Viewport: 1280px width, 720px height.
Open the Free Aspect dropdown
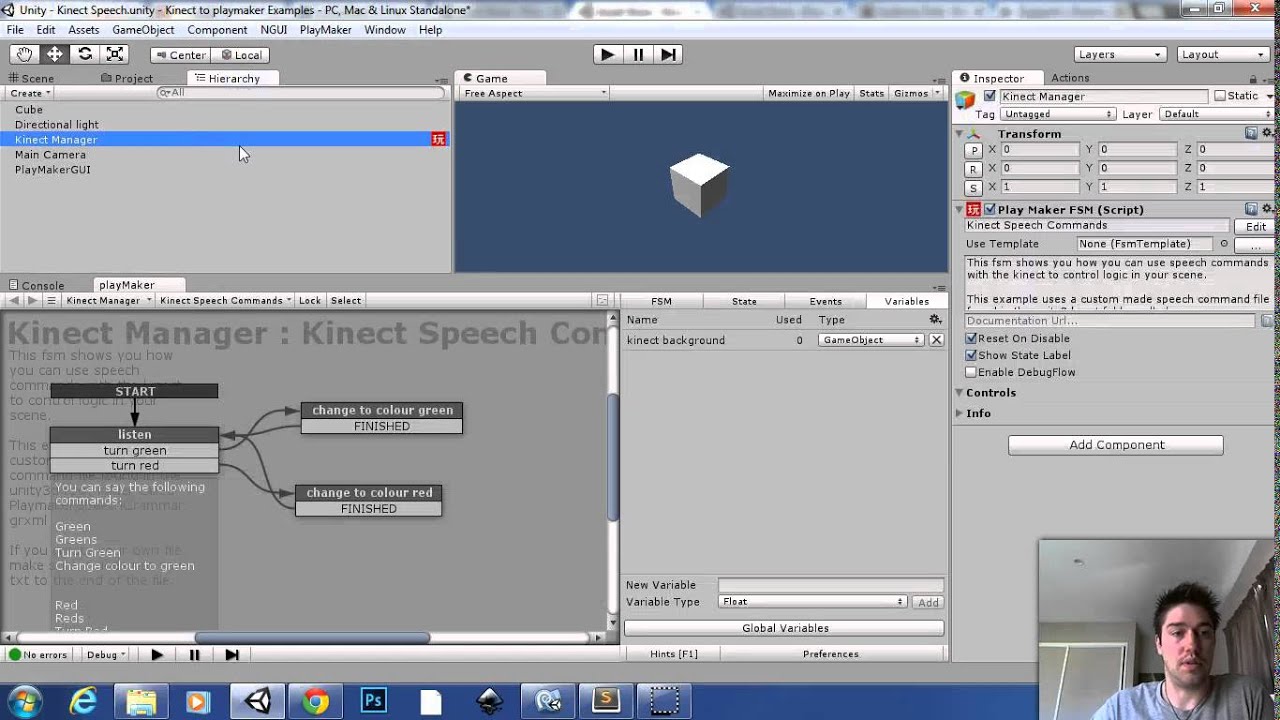coord(534,93)
